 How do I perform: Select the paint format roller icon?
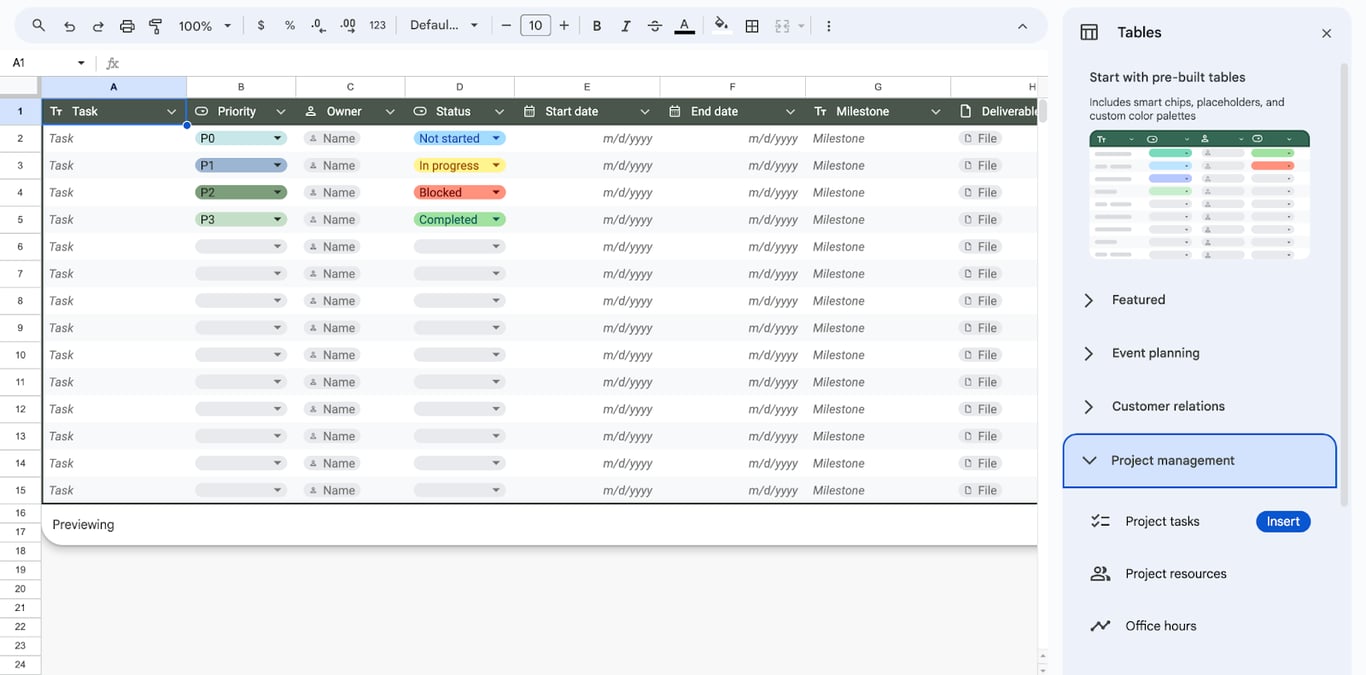tap(156, 26)
